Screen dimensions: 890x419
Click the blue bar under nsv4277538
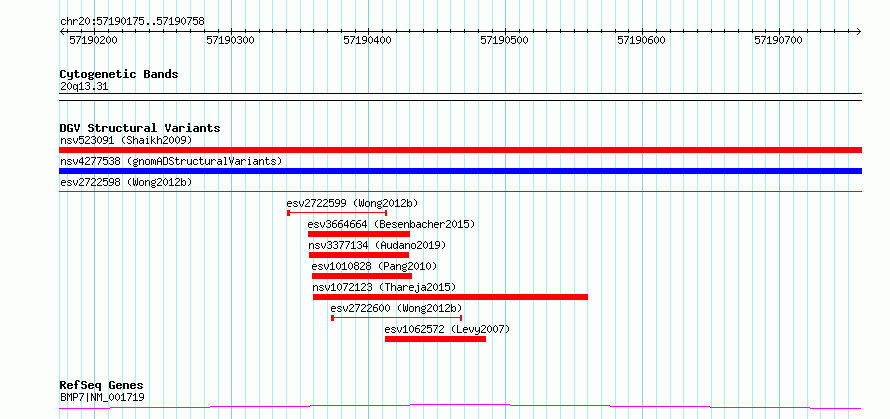point(460,171)
